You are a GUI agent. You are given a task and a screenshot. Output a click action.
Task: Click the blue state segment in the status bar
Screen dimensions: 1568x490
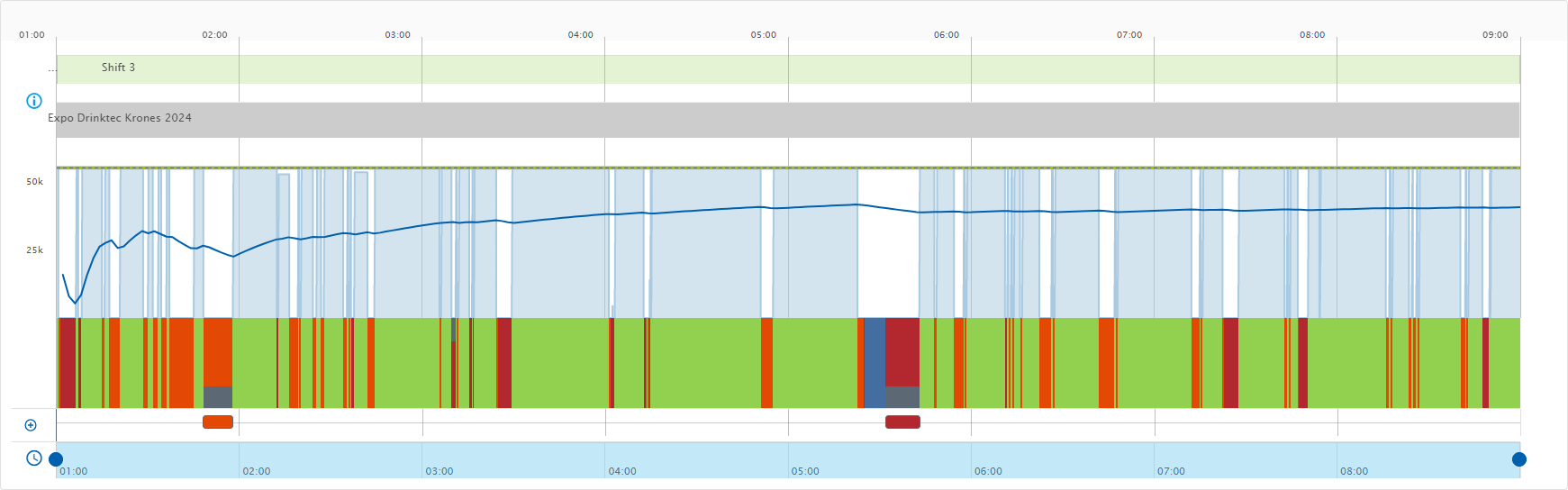(875, 360)
